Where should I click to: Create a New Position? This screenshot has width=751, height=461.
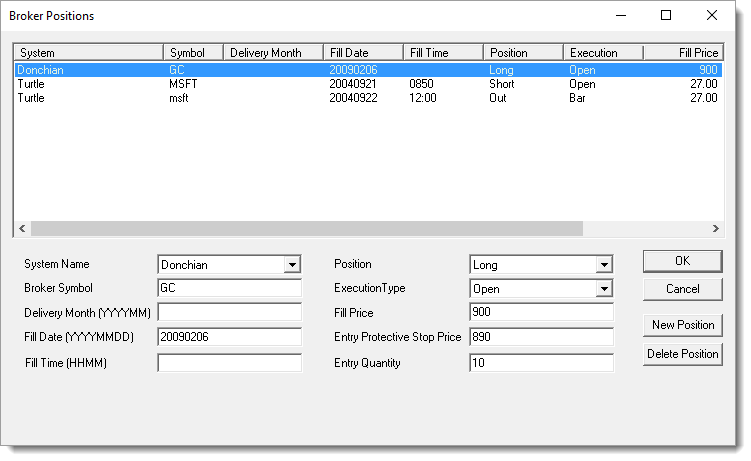click(682, 325)
